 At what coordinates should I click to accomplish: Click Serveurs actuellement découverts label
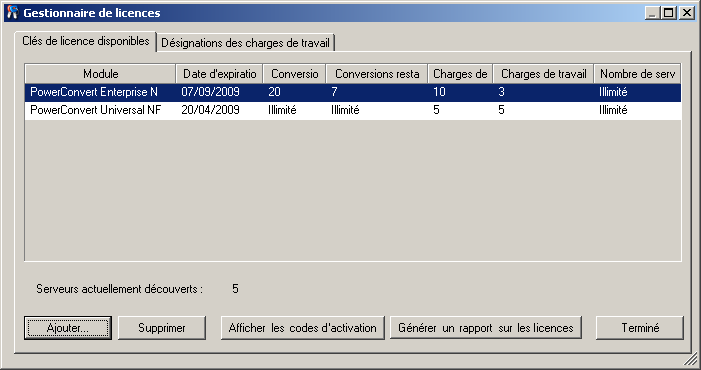(x=119, y=289)
